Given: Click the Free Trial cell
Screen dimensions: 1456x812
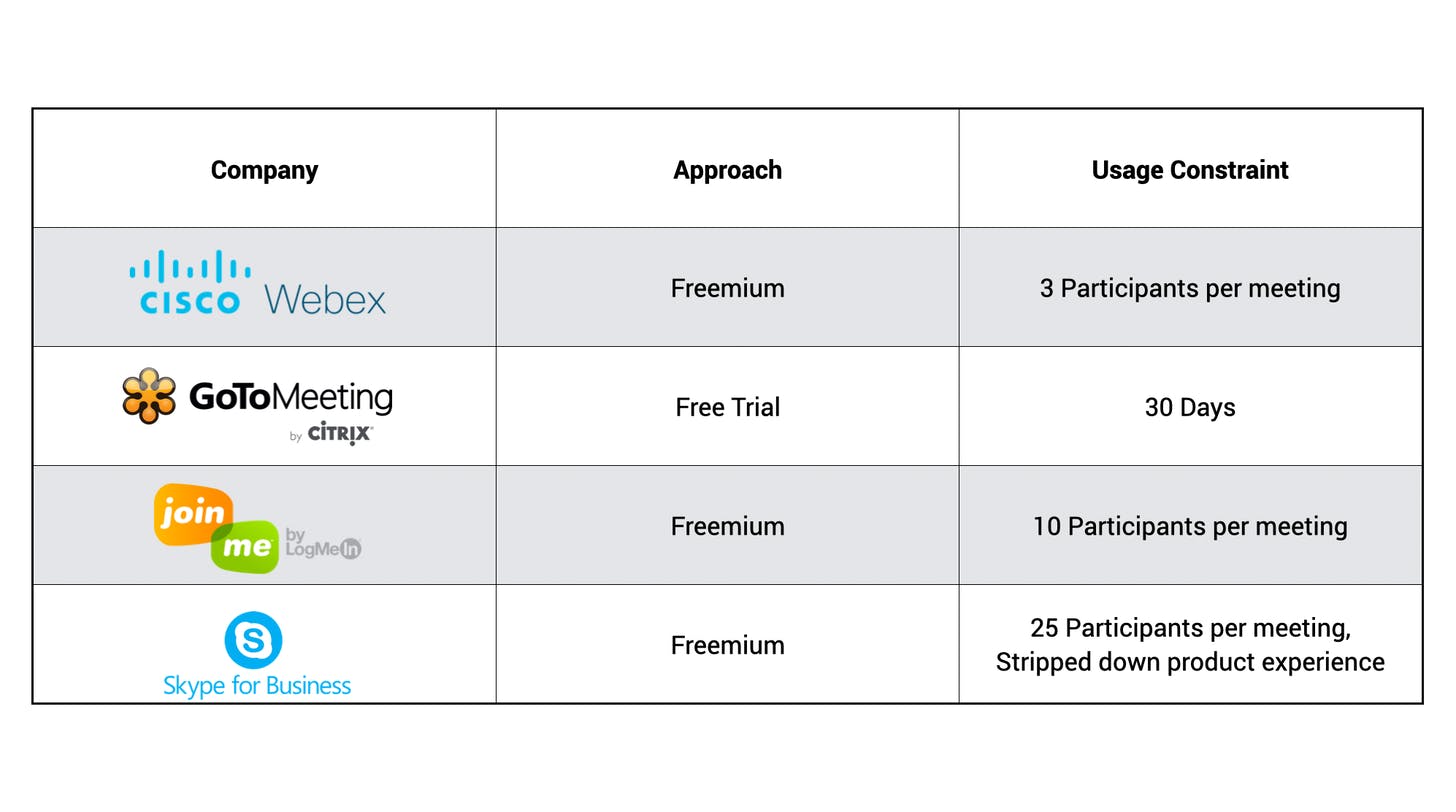Looking at the screenshot, I should (x=727, y=407).
